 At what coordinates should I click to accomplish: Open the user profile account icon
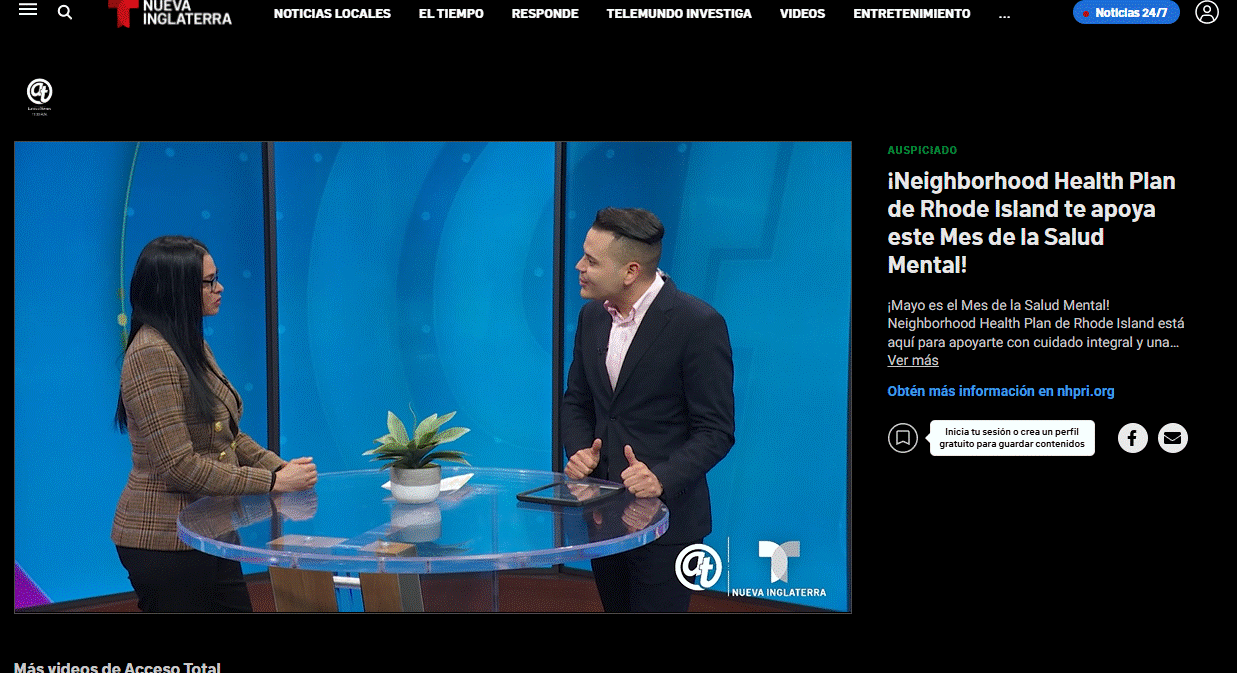pyautogui.click(x=1207, y=12)
